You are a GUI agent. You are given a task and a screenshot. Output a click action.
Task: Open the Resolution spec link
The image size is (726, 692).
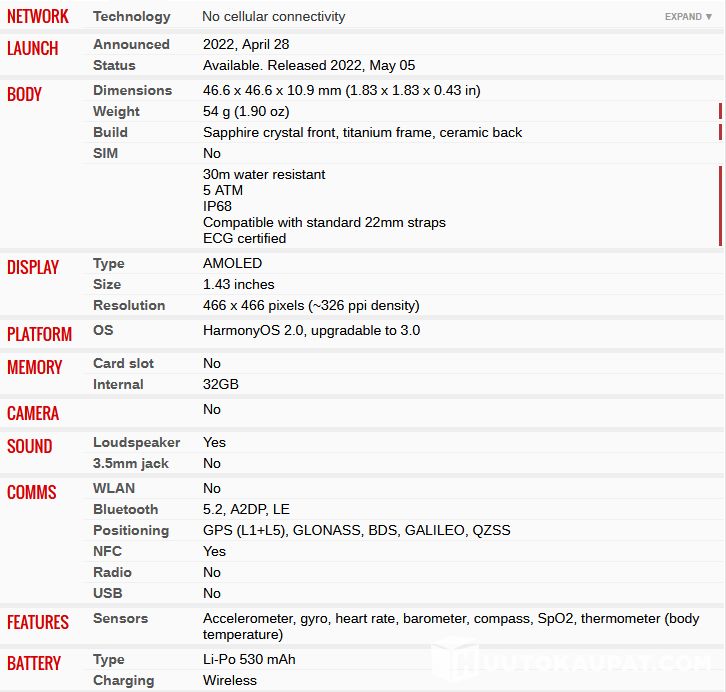click(x=129, y=305)
